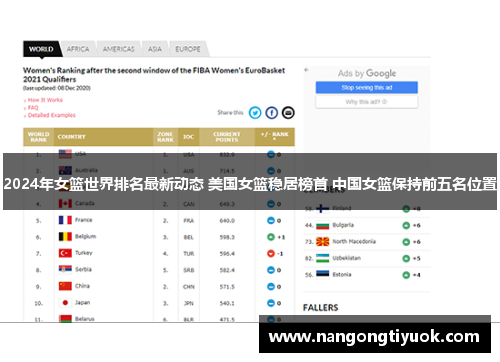The height and width of the screenshot is (362, 500).
Task: Open the Turkey country name
Action: (x=84, y=253)
